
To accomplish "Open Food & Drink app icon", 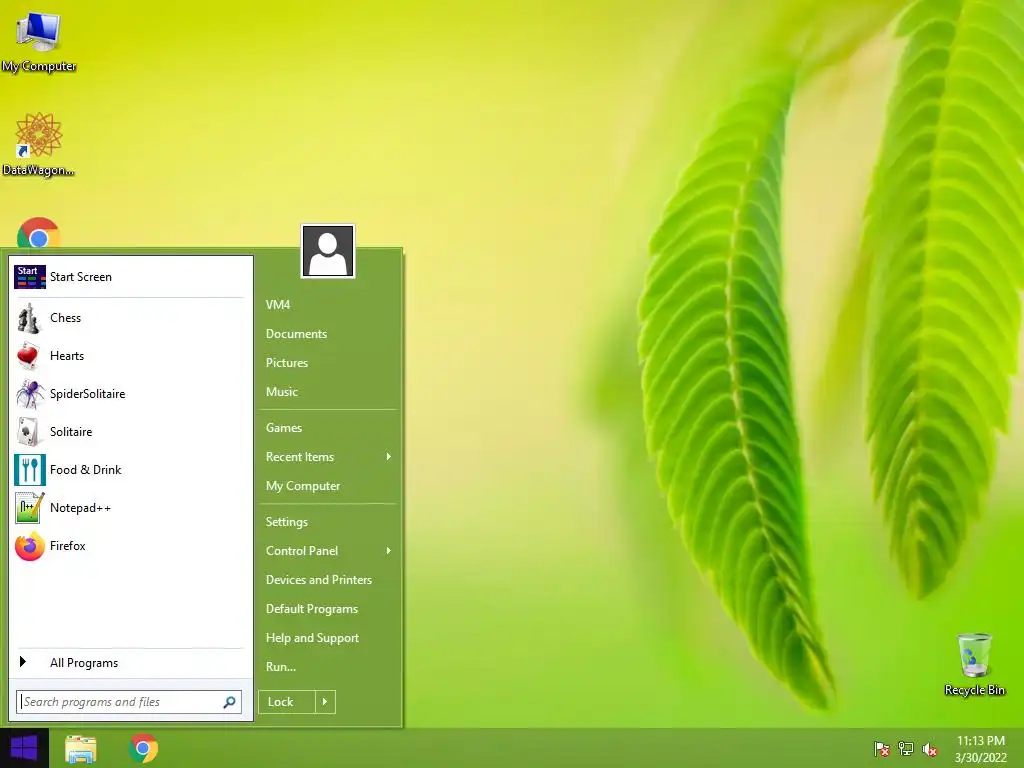I will click(x=29, y=470).
